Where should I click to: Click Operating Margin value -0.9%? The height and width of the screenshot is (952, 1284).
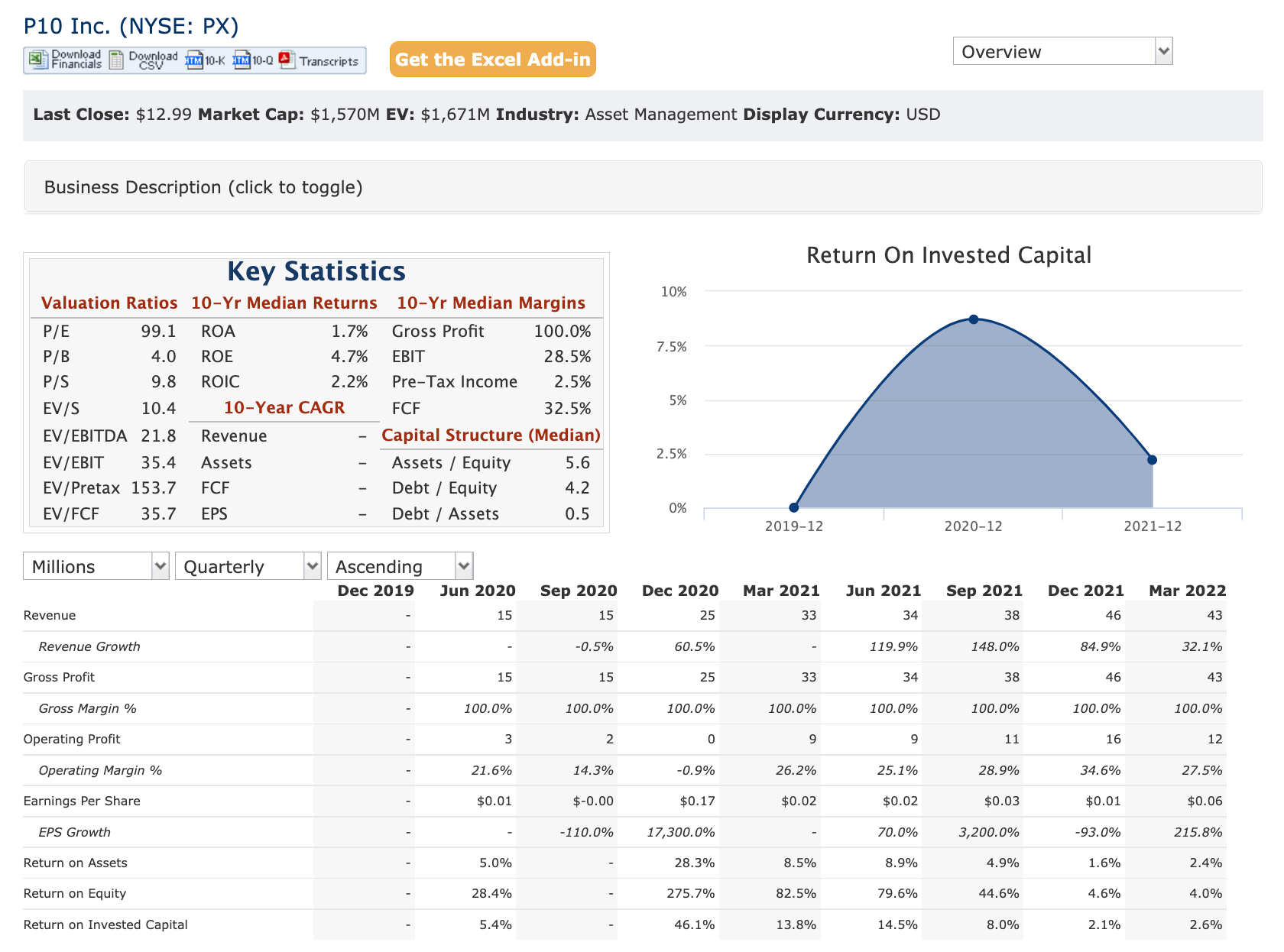coord(695,770)
